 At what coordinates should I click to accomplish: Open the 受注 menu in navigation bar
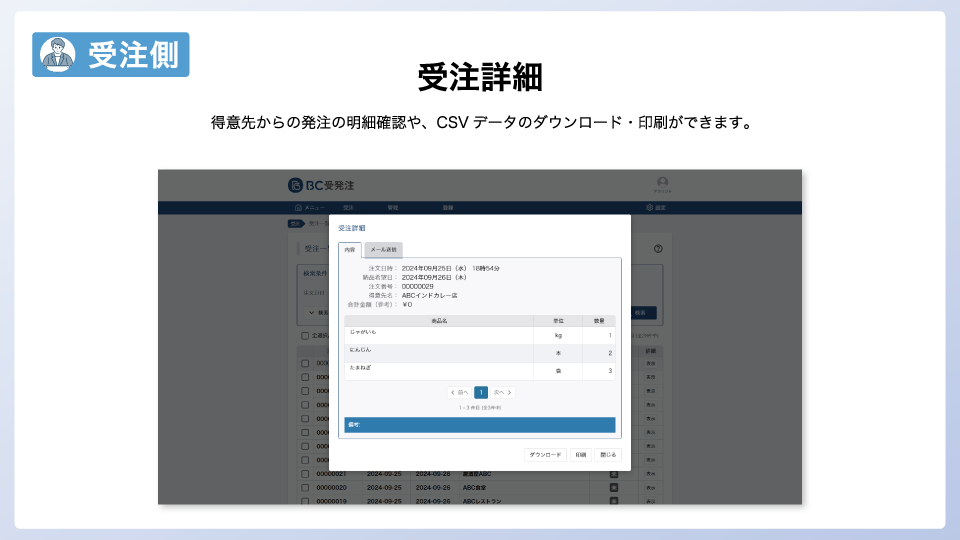tap(348, 208)
